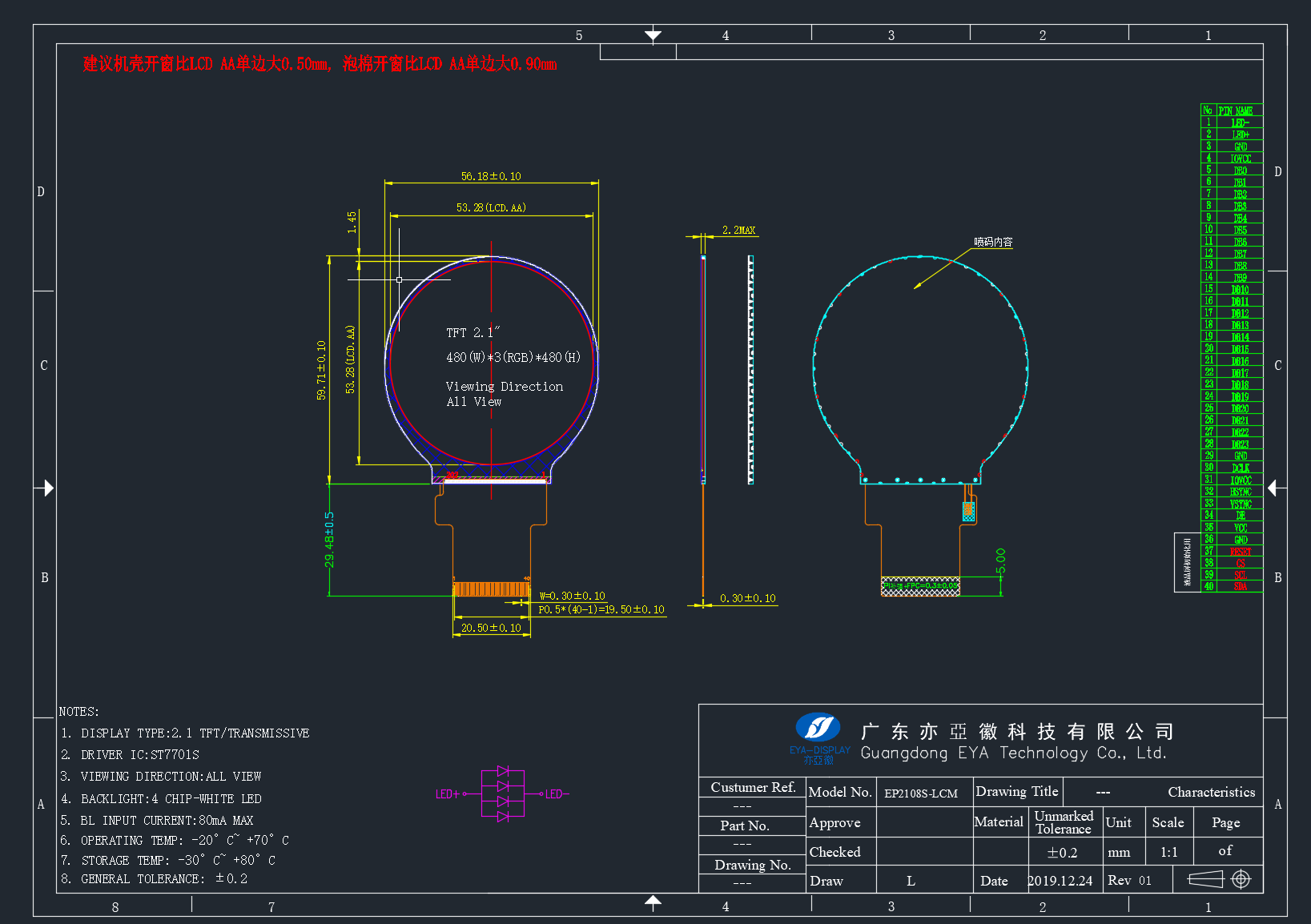
Task: Click the Drawing No. cell
Action: click(753, 865)
